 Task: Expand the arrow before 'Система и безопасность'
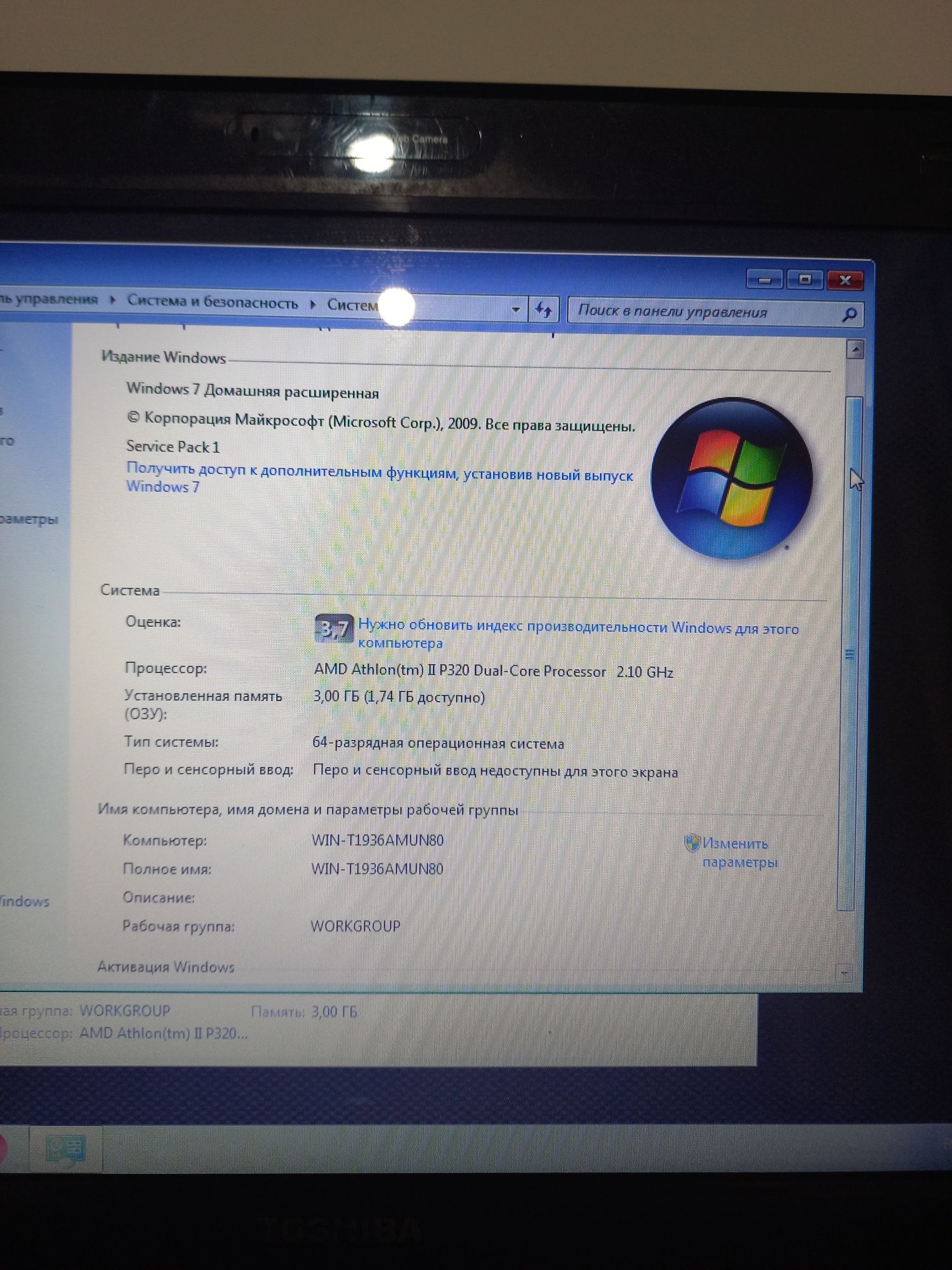point(112,299)
